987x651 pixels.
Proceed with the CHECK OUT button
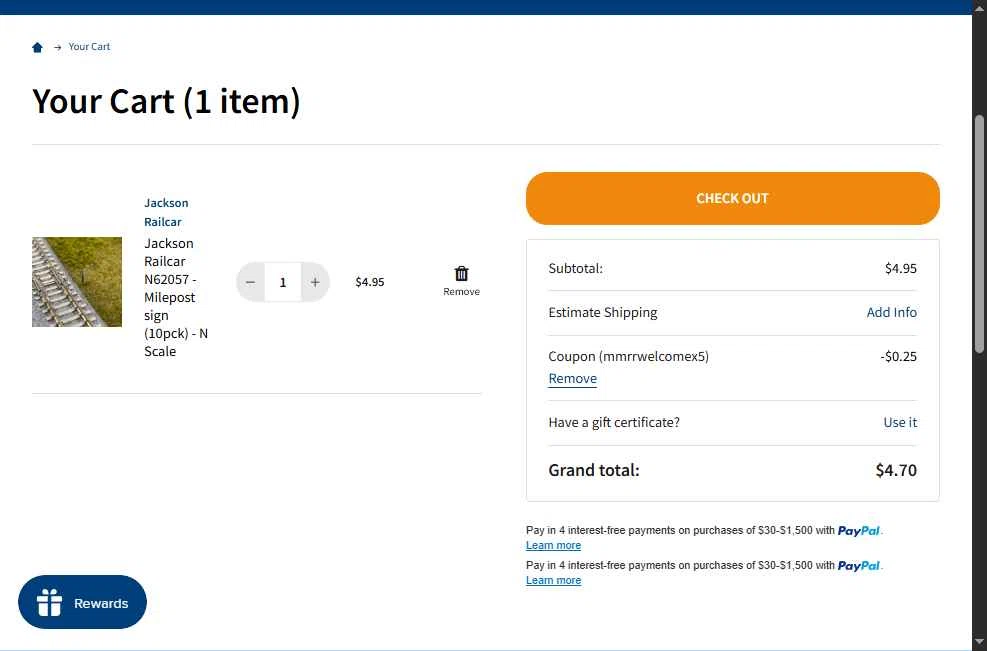point(733,198)
